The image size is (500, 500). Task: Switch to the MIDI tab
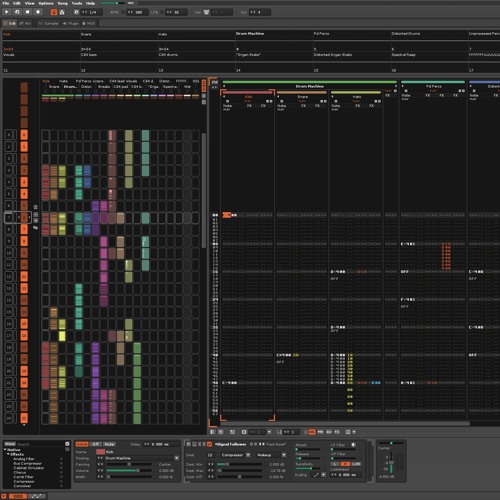coord(89,23)
